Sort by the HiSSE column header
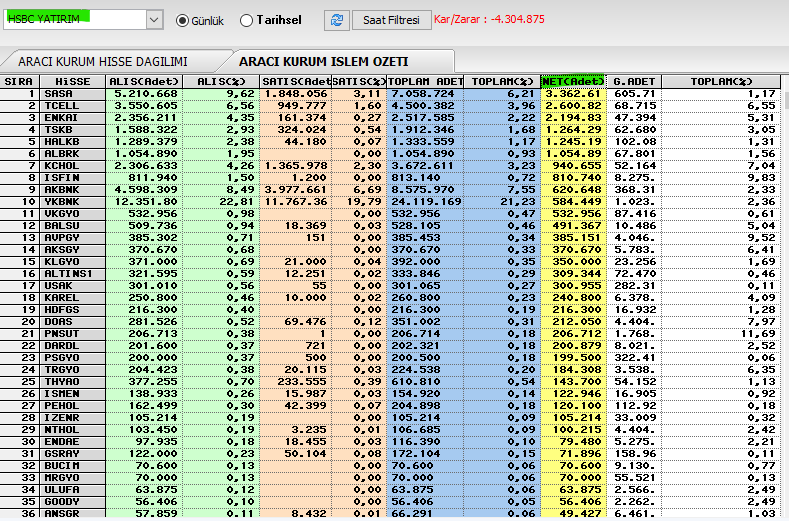The height and width of the screenshot is (521, 789). pos(73,82)
